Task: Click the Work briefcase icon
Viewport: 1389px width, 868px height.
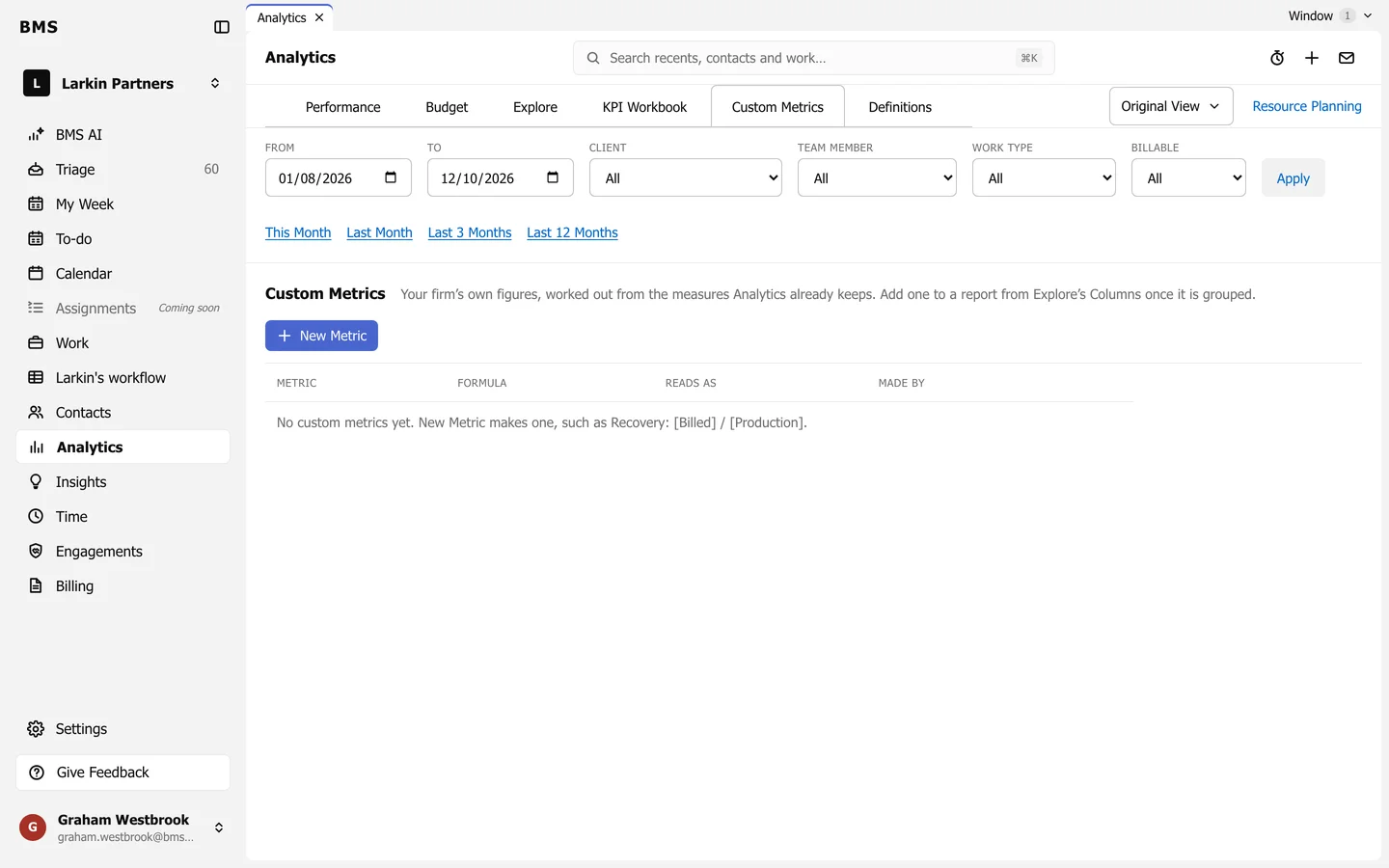Action: tap(36, 343)
